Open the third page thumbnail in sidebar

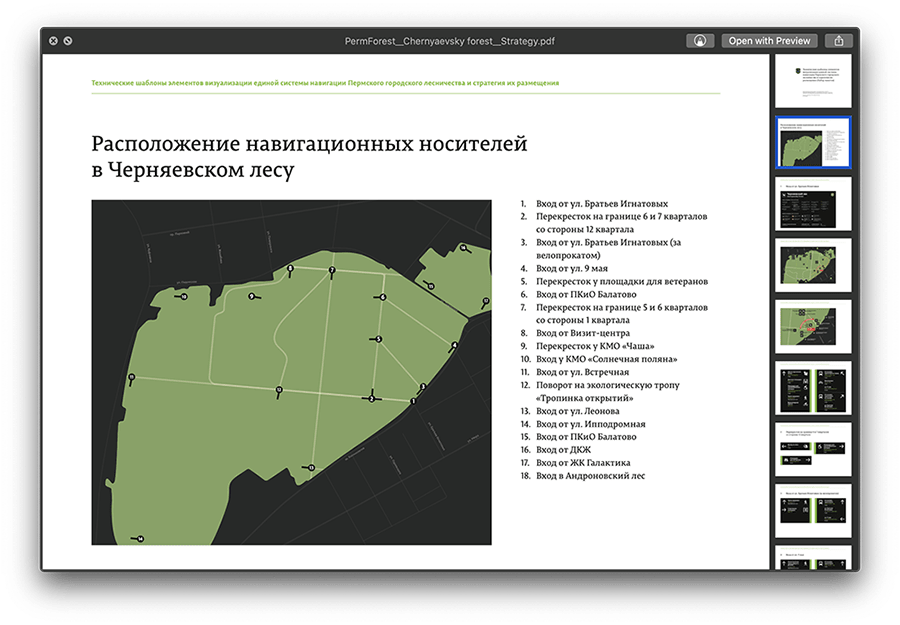pos(814,204)
